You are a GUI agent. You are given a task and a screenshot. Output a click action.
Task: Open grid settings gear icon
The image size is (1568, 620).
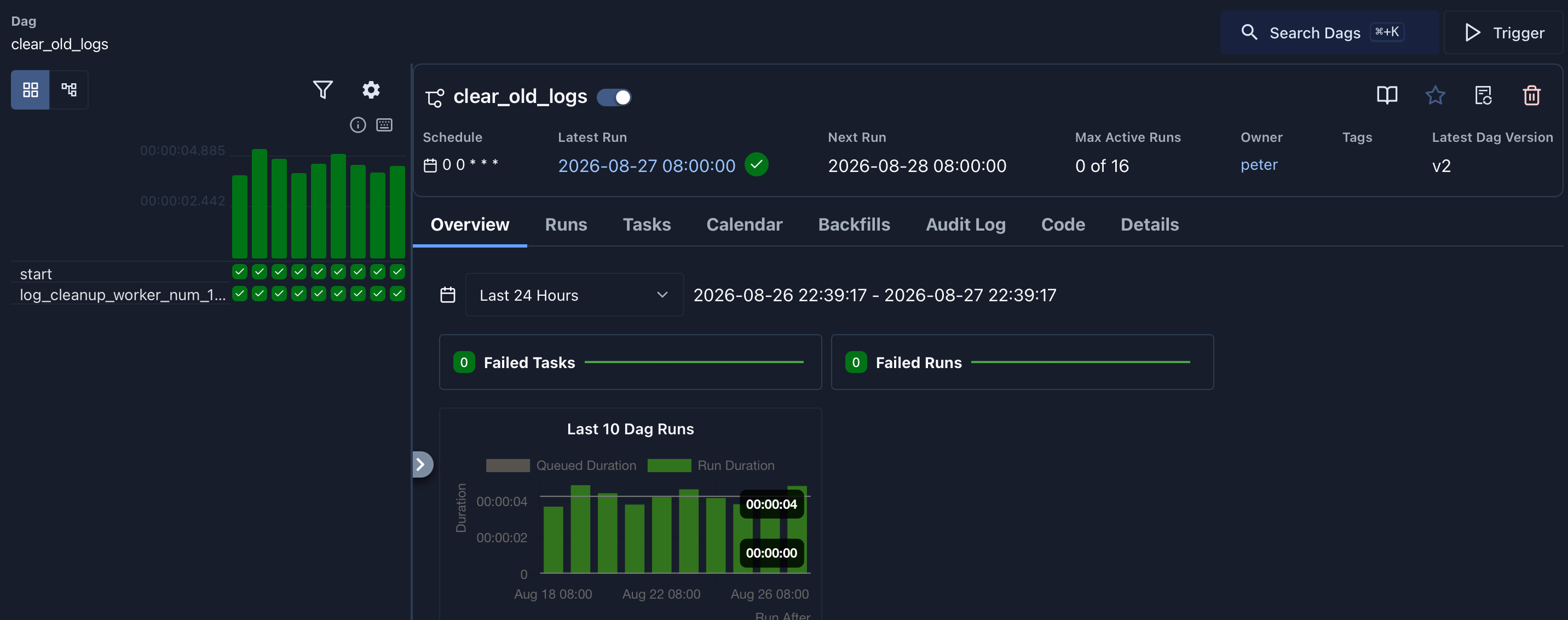coord(371,89)
